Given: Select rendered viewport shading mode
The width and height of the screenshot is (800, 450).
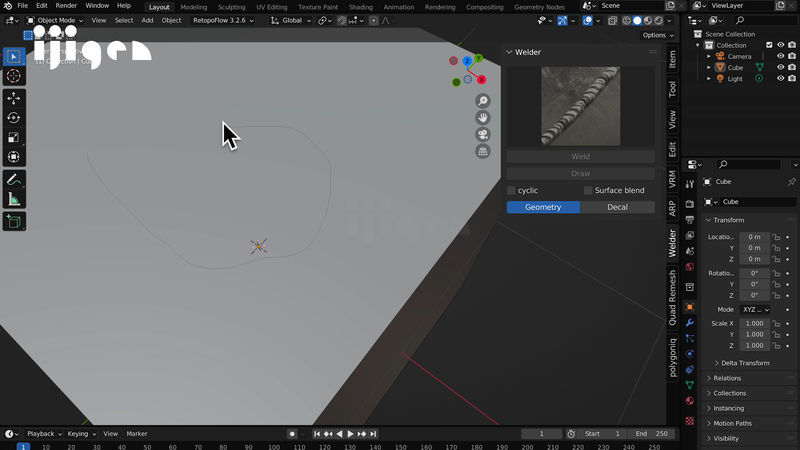Looking at the screenshot, I should click(659, 20).
